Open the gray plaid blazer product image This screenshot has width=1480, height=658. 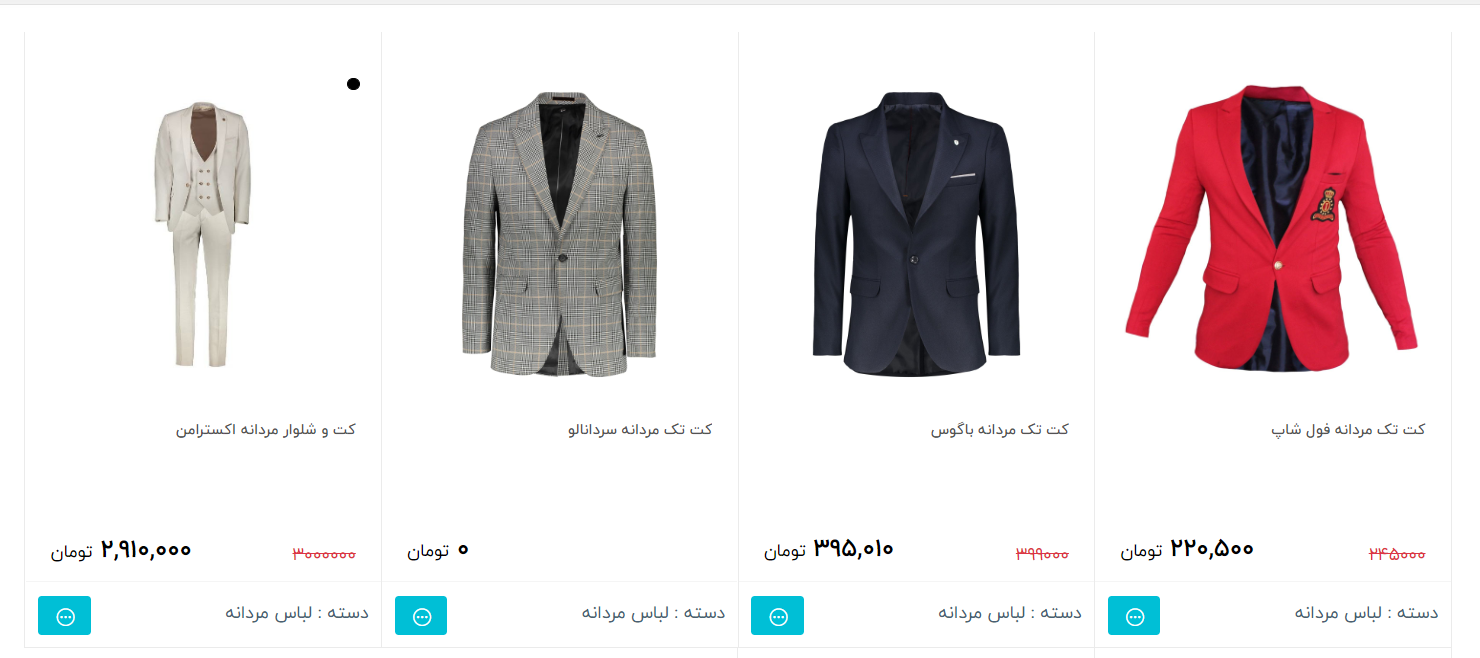click(x=560, y=234)
